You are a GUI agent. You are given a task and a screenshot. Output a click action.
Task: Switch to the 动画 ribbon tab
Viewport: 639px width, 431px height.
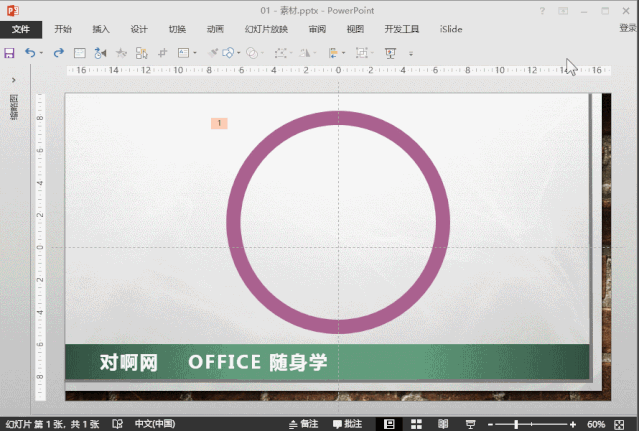[215, 29]
